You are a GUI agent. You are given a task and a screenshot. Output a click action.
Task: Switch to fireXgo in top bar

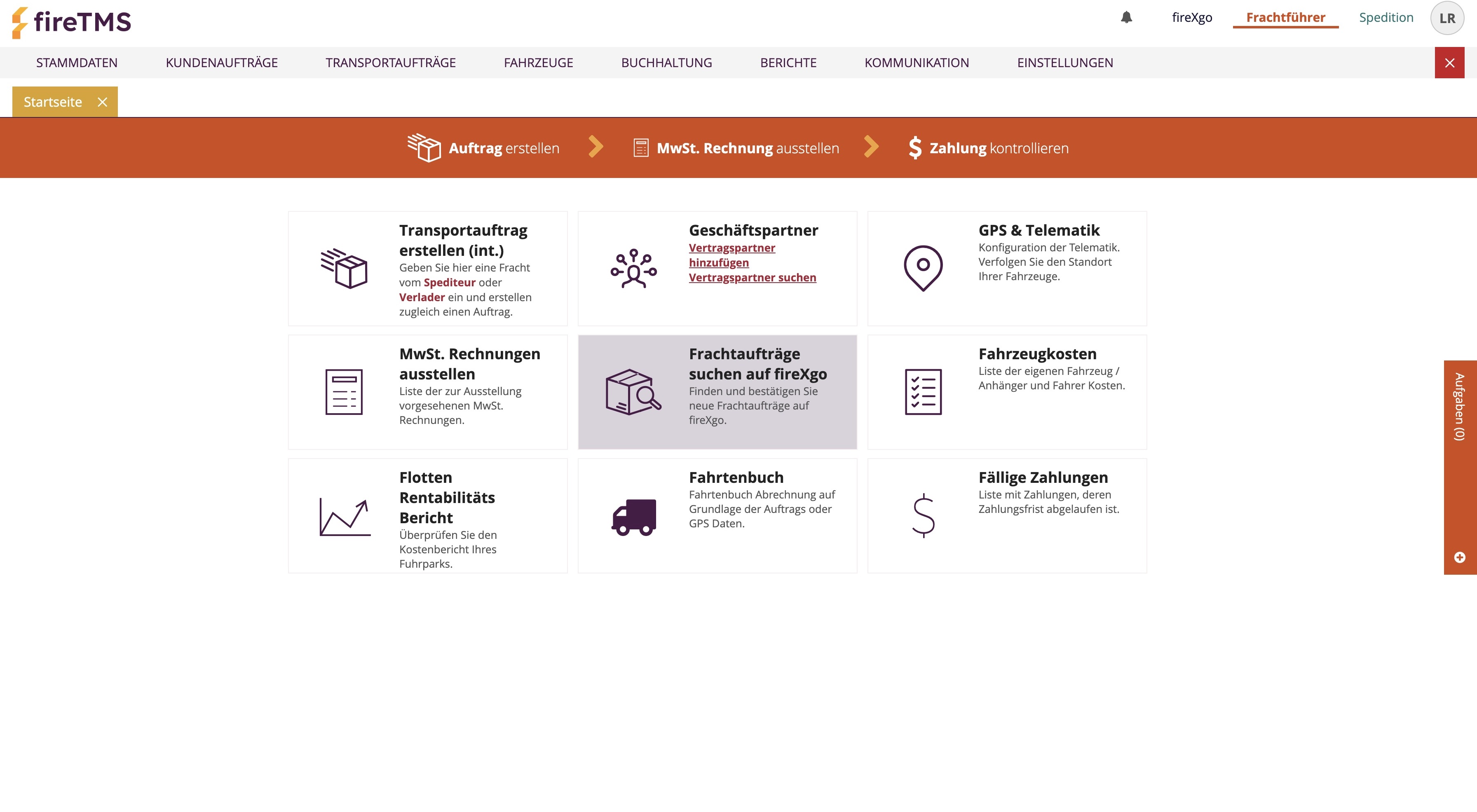[1191, 17]
